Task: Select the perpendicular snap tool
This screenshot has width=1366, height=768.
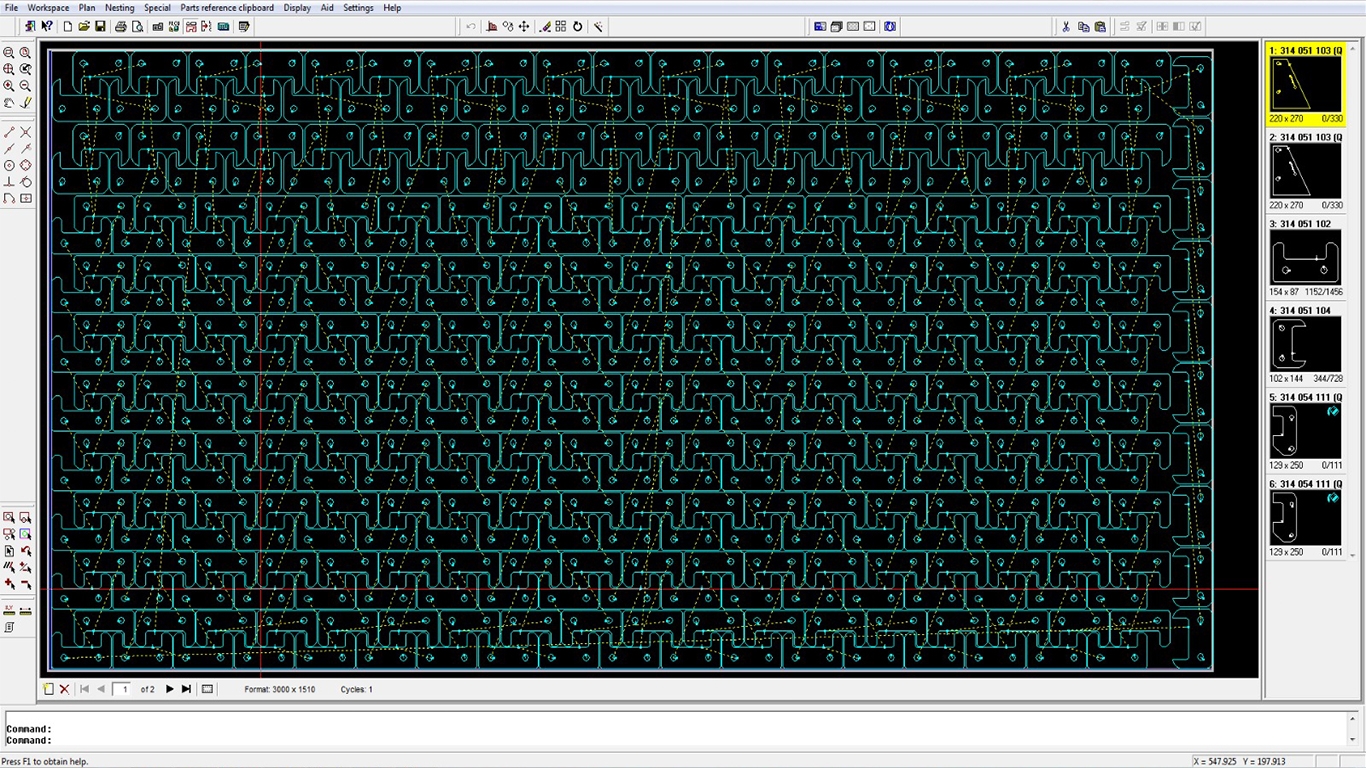Action: [9, 182]
